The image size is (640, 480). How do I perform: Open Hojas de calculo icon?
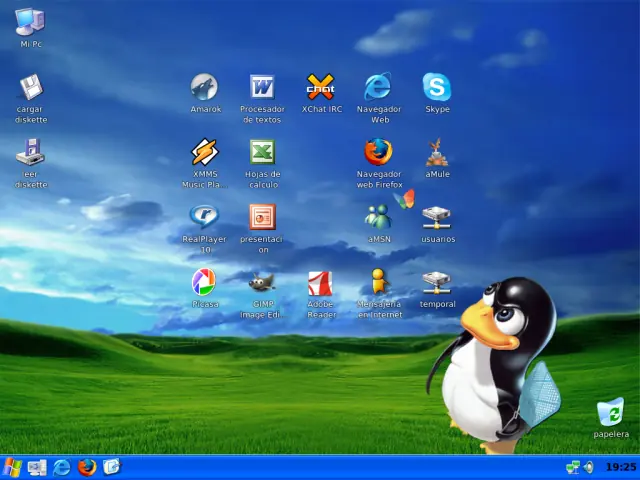(x=262, y=152)
